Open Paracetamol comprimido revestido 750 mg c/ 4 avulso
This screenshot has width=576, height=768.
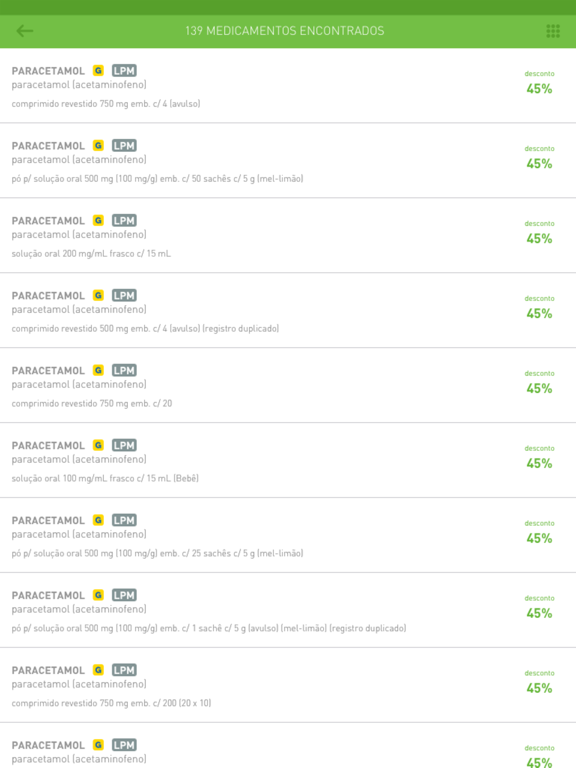pos(288,86)
